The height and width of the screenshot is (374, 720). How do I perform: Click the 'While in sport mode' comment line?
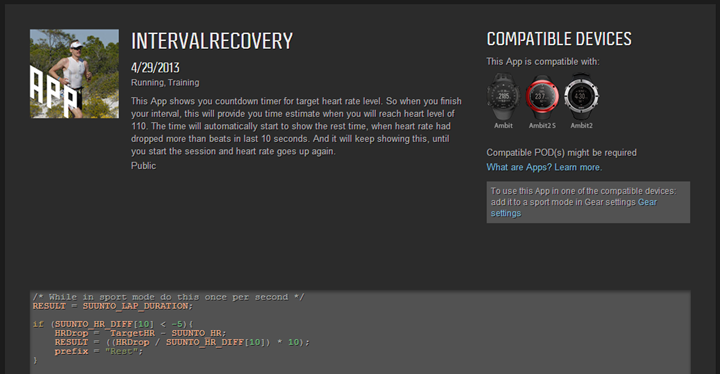tap(168, 297)
